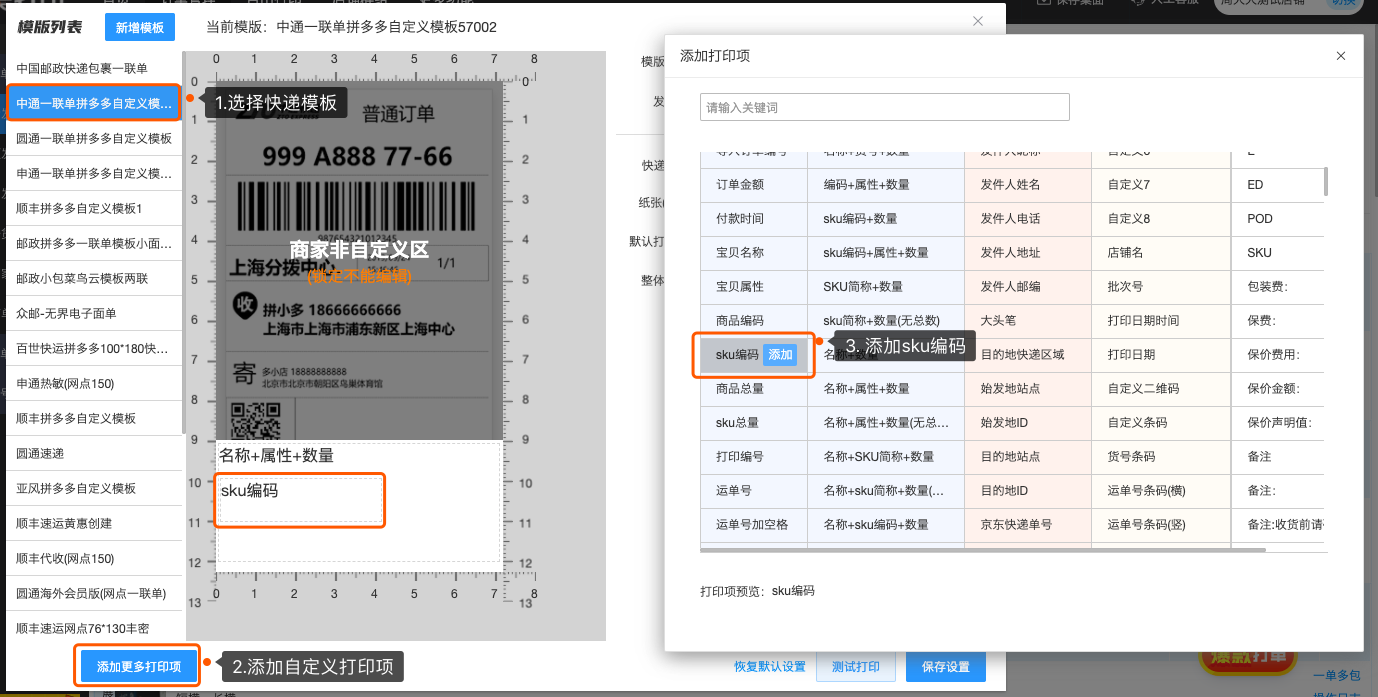Open the 申通热敏(网点150) template
Screen dimensions: 1378x697
point(66,384)
